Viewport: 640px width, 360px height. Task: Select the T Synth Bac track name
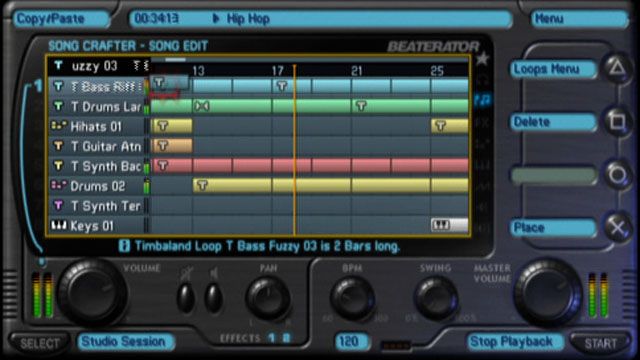click(106, 166)
